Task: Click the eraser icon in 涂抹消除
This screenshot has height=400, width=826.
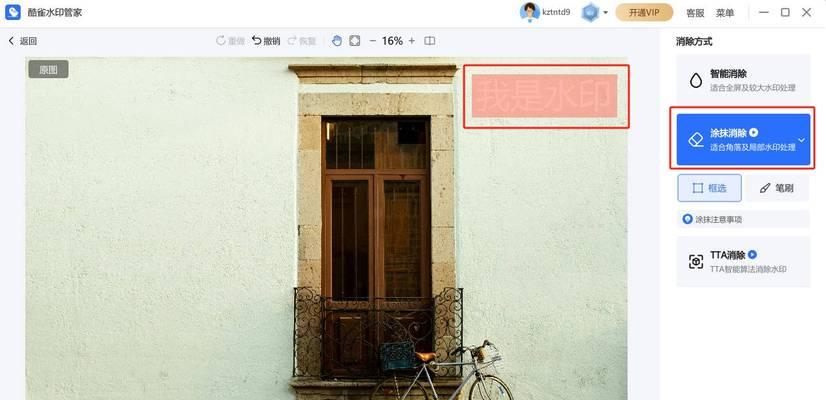Action: click(696, 140)
